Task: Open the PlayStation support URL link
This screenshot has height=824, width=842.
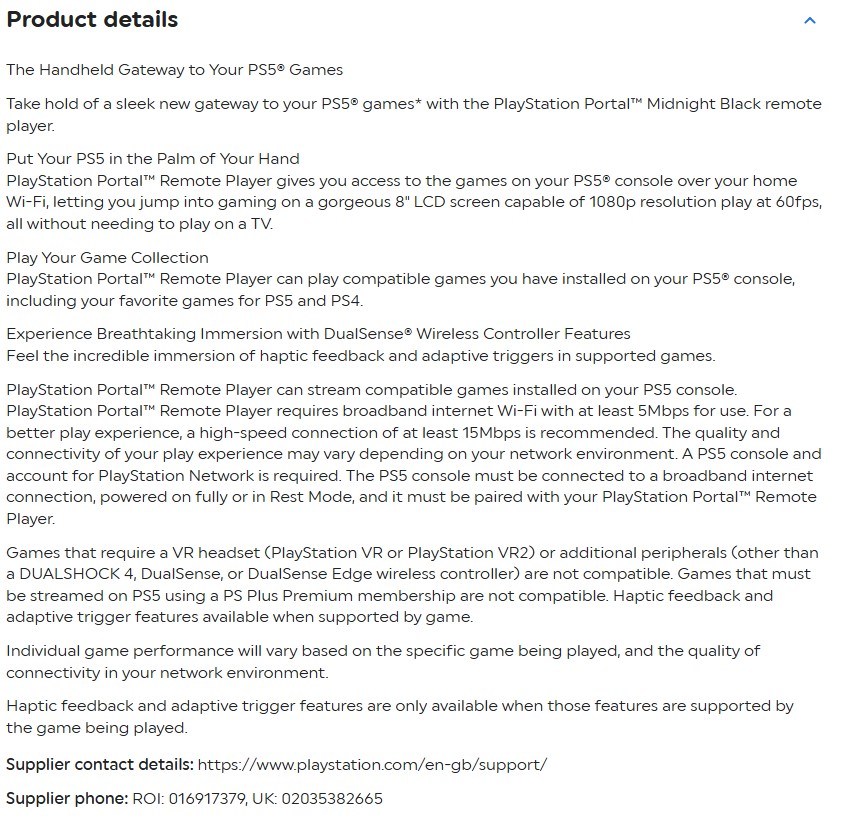Action: 372,765
